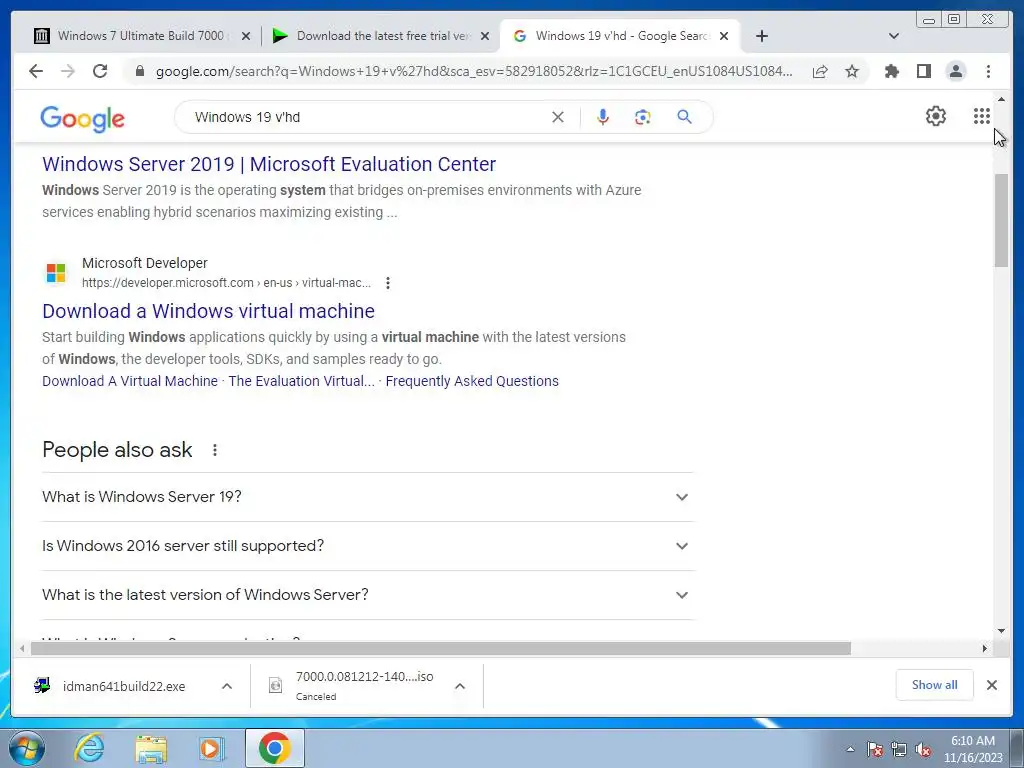Search by image with Google Lens icon
Viewport: 1024px width, 768px height.
coord(643,117)
